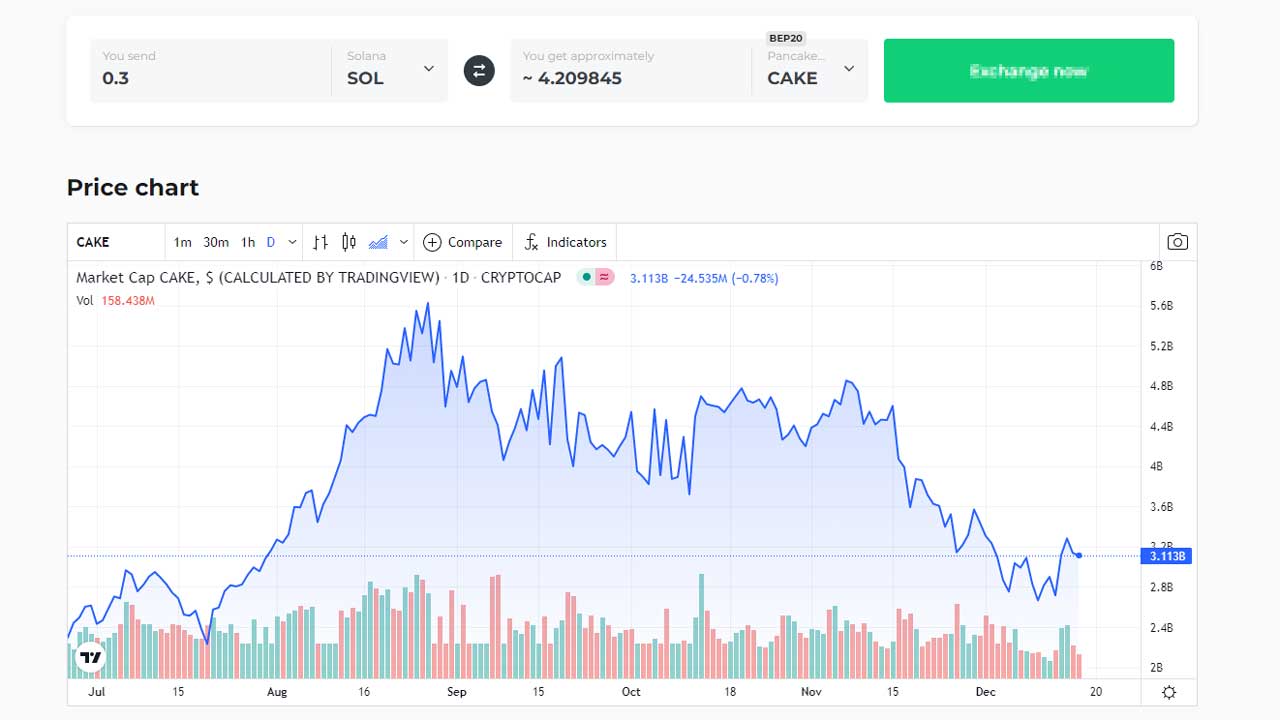Image resolution: width=1280 pixels, height=720 pixels.
Task: Open the Indicators menu
Action: [565, 242]
